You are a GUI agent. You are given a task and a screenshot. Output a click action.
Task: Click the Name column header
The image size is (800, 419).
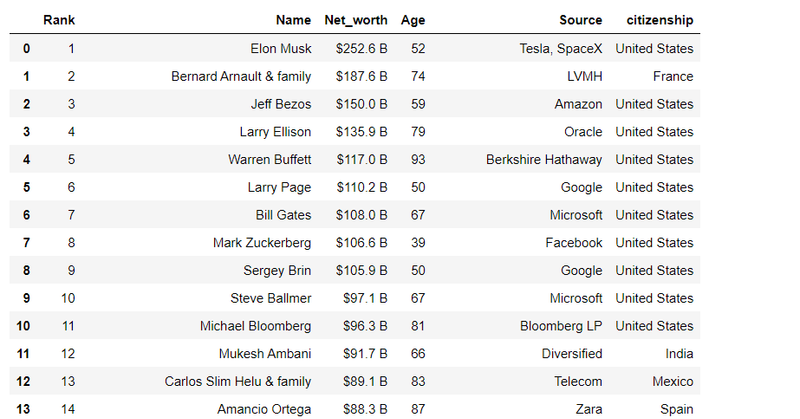click(x=293, y=20)
